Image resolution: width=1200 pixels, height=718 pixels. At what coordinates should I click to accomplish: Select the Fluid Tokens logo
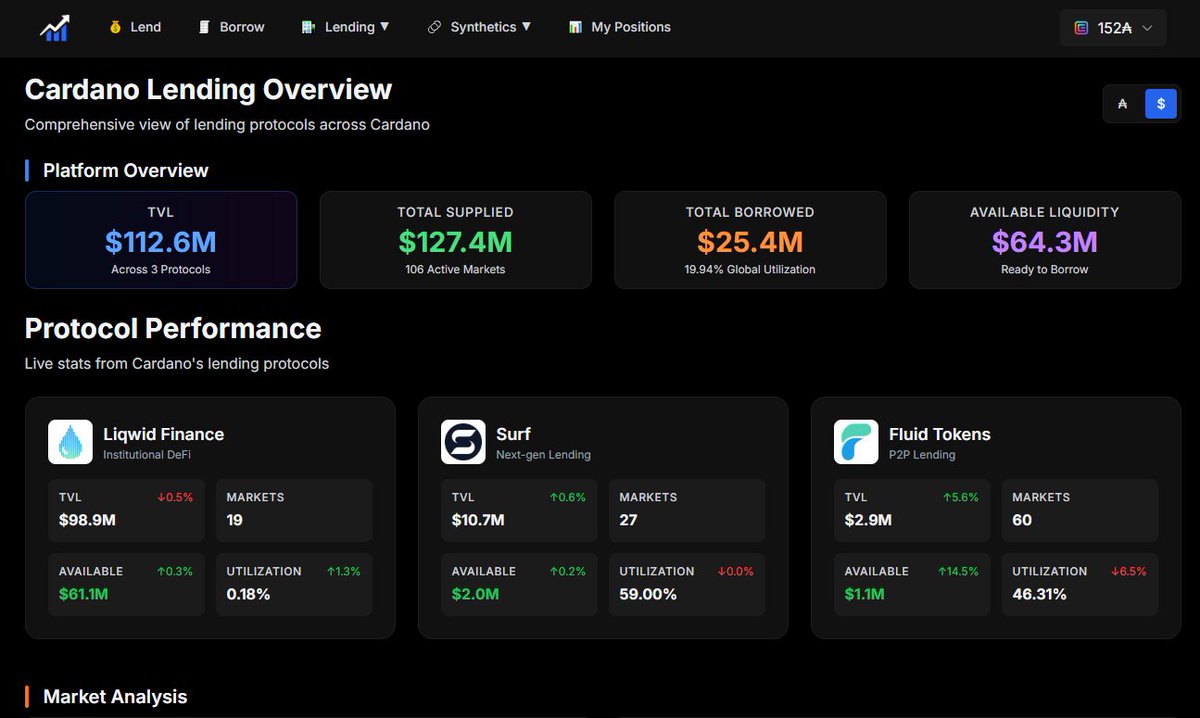(855, 441)
